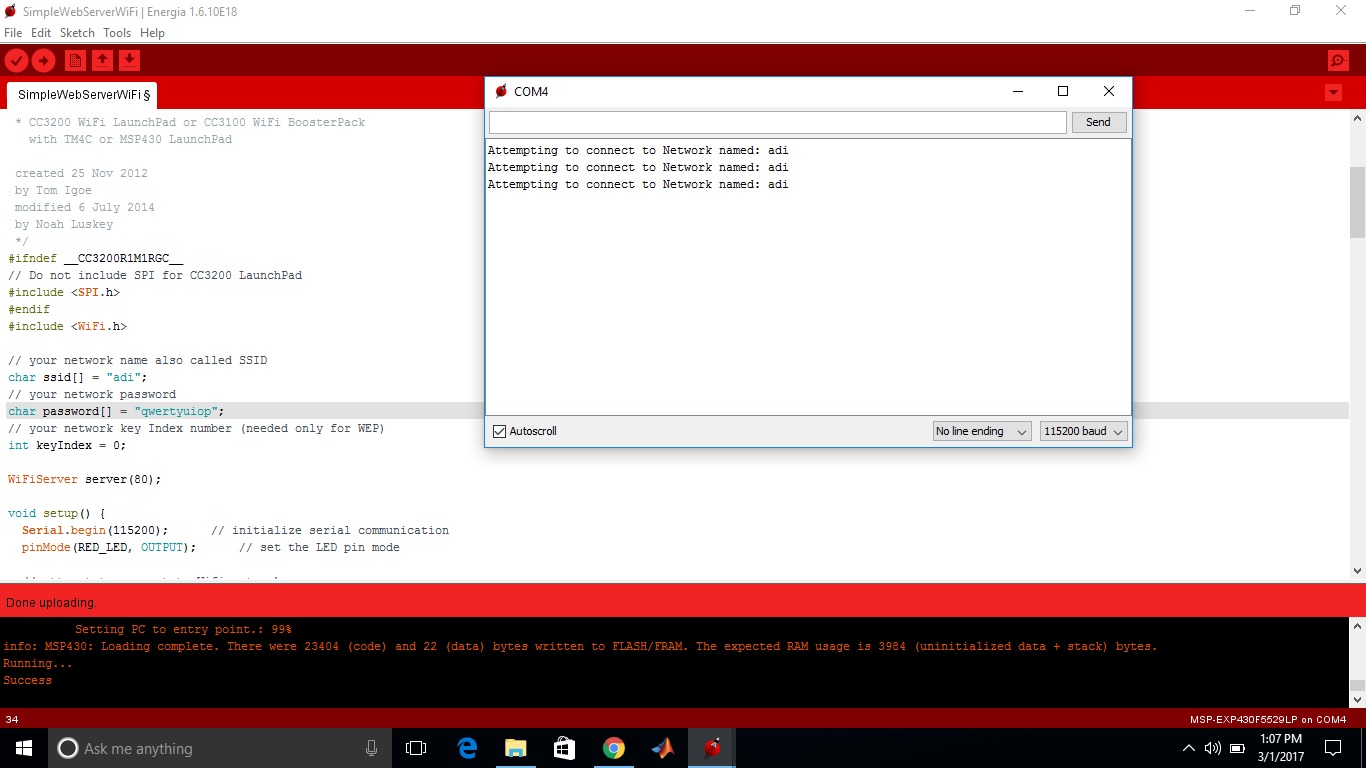Image resolution: width=1366 pixels, height=768 pixels.
Task: Click the Send button in COM4 window
Action: coord(1098,122)
